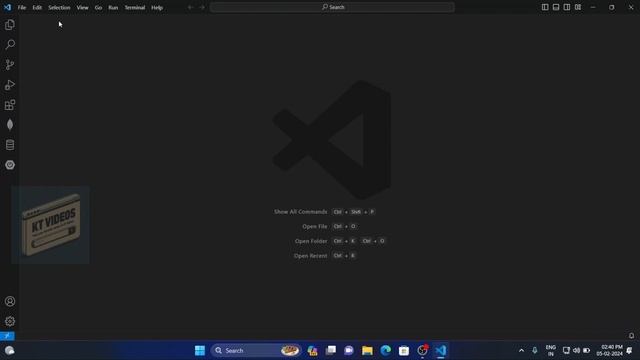Click the taskbar Search box
640x360 pixels.
[256, 350]
